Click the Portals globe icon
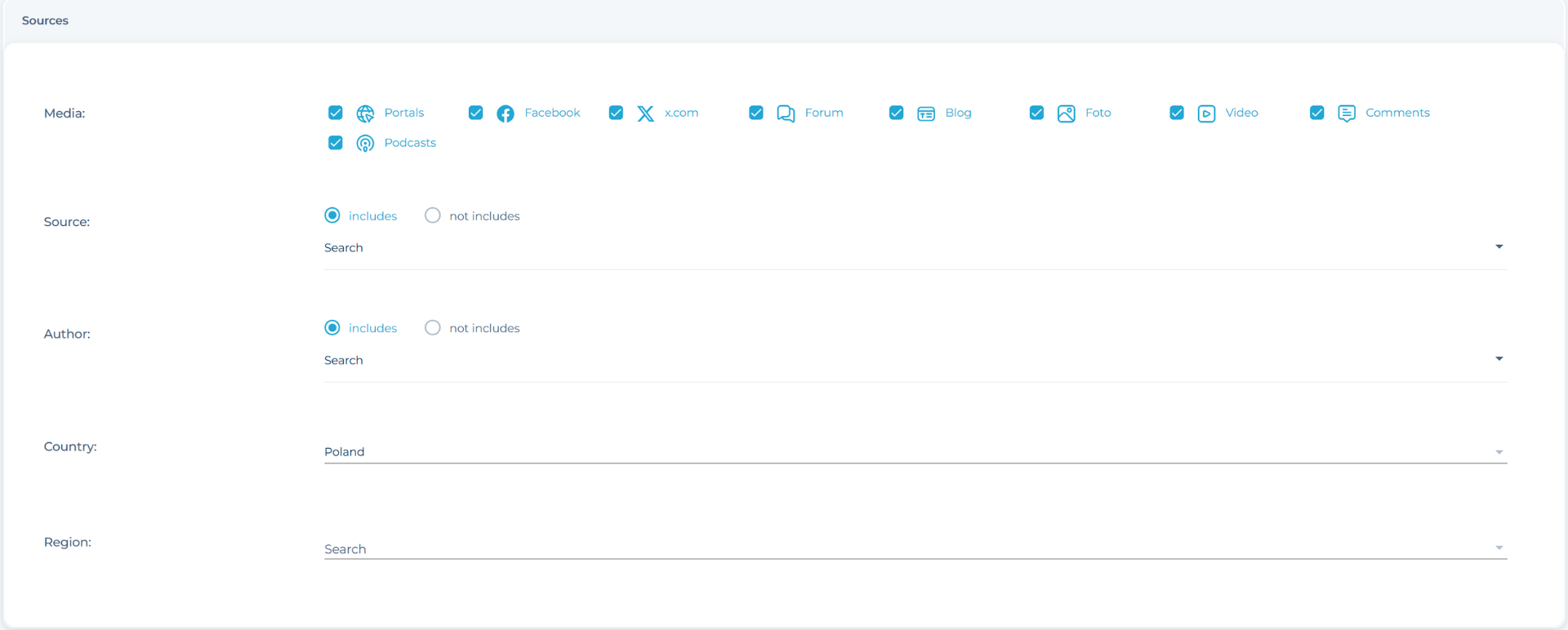The height and width of the screenshot is (630, 1568). (365, 113)
